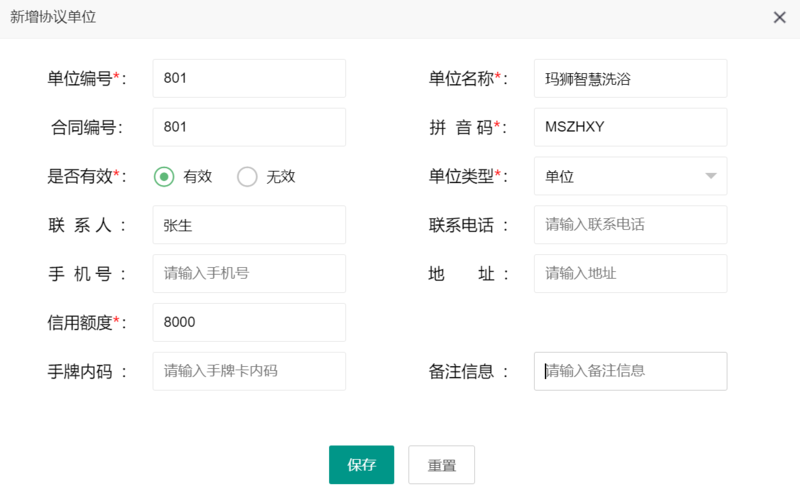Click the 联系电话 label
Image resolution: width=800 pixels, height=495 pixels.
pos(468,225)
